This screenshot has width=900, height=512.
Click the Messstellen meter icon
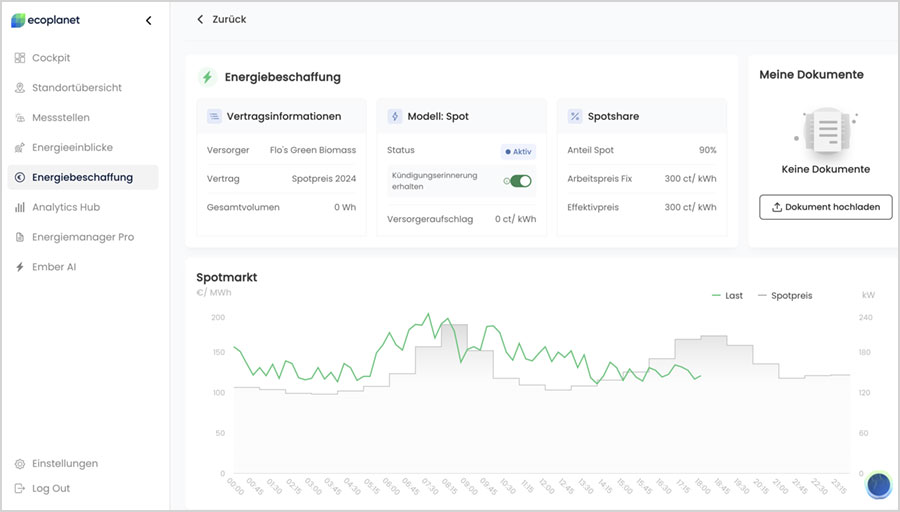[x=20, y=118]
